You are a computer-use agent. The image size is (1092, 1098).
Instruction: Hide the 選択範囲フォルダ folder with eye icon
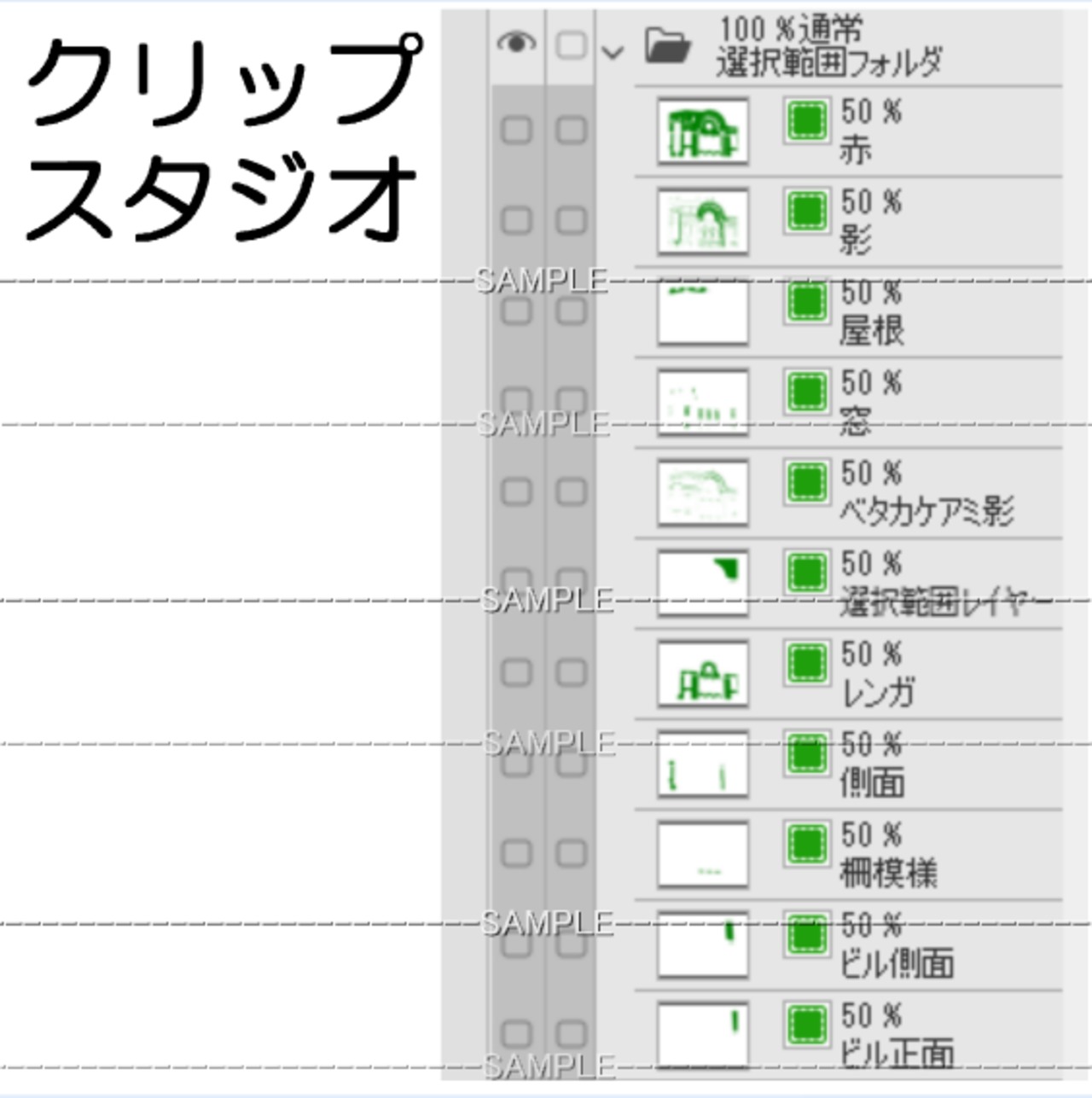(516, 43)
